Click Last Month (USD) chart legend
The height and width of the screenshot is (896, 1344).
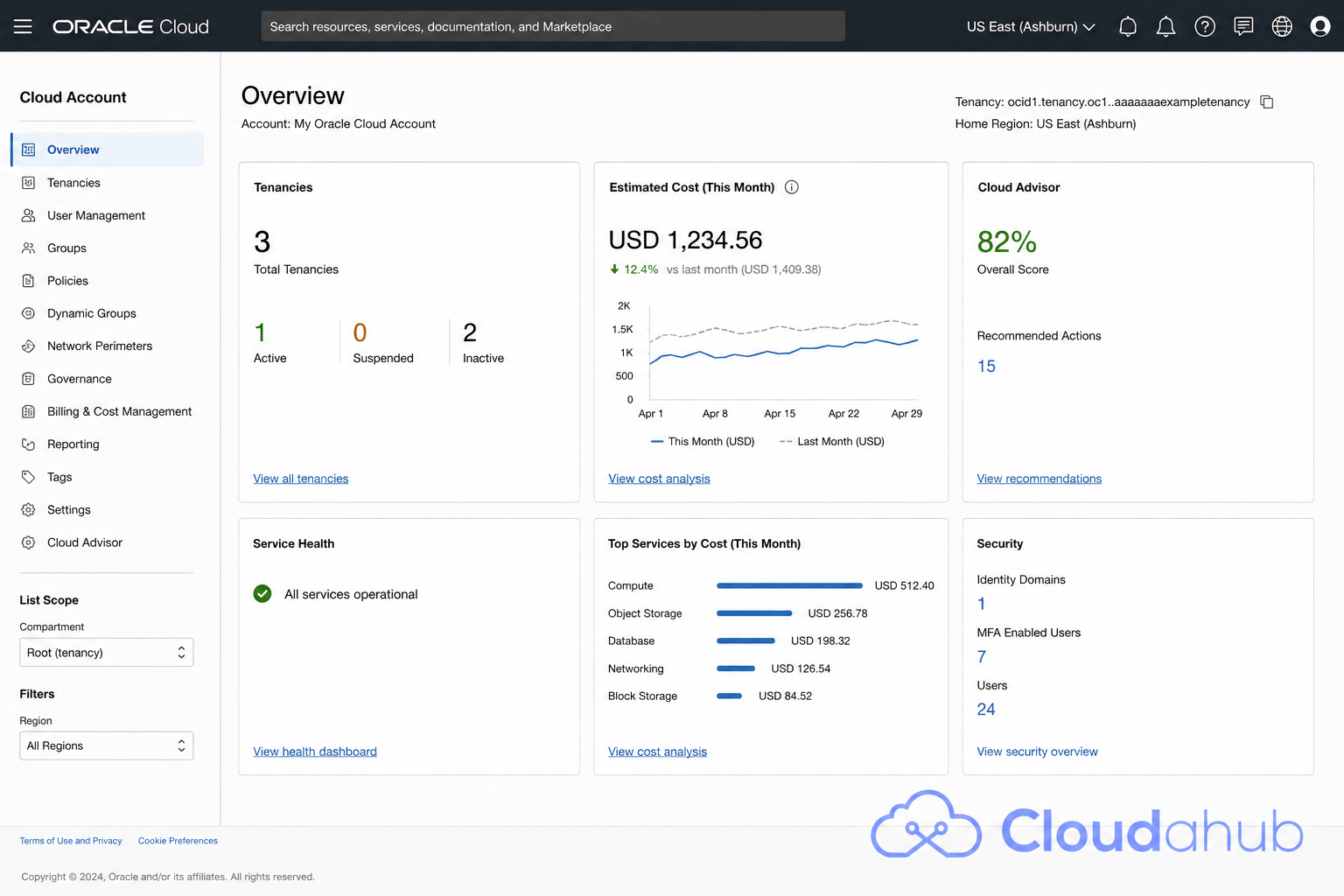click(x=831, y=442)
